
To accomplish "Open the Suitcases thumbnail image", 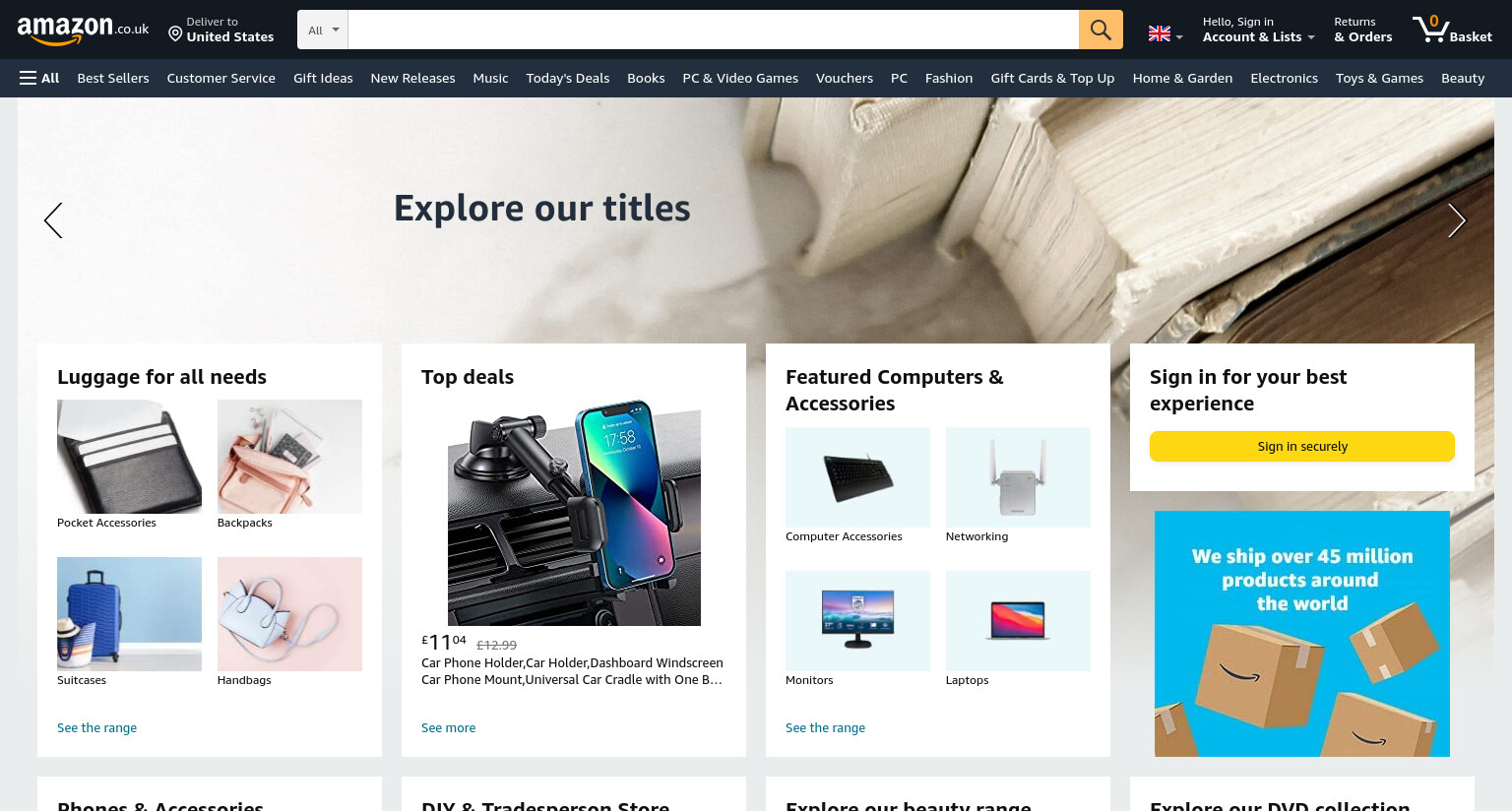I will point(129,614).
